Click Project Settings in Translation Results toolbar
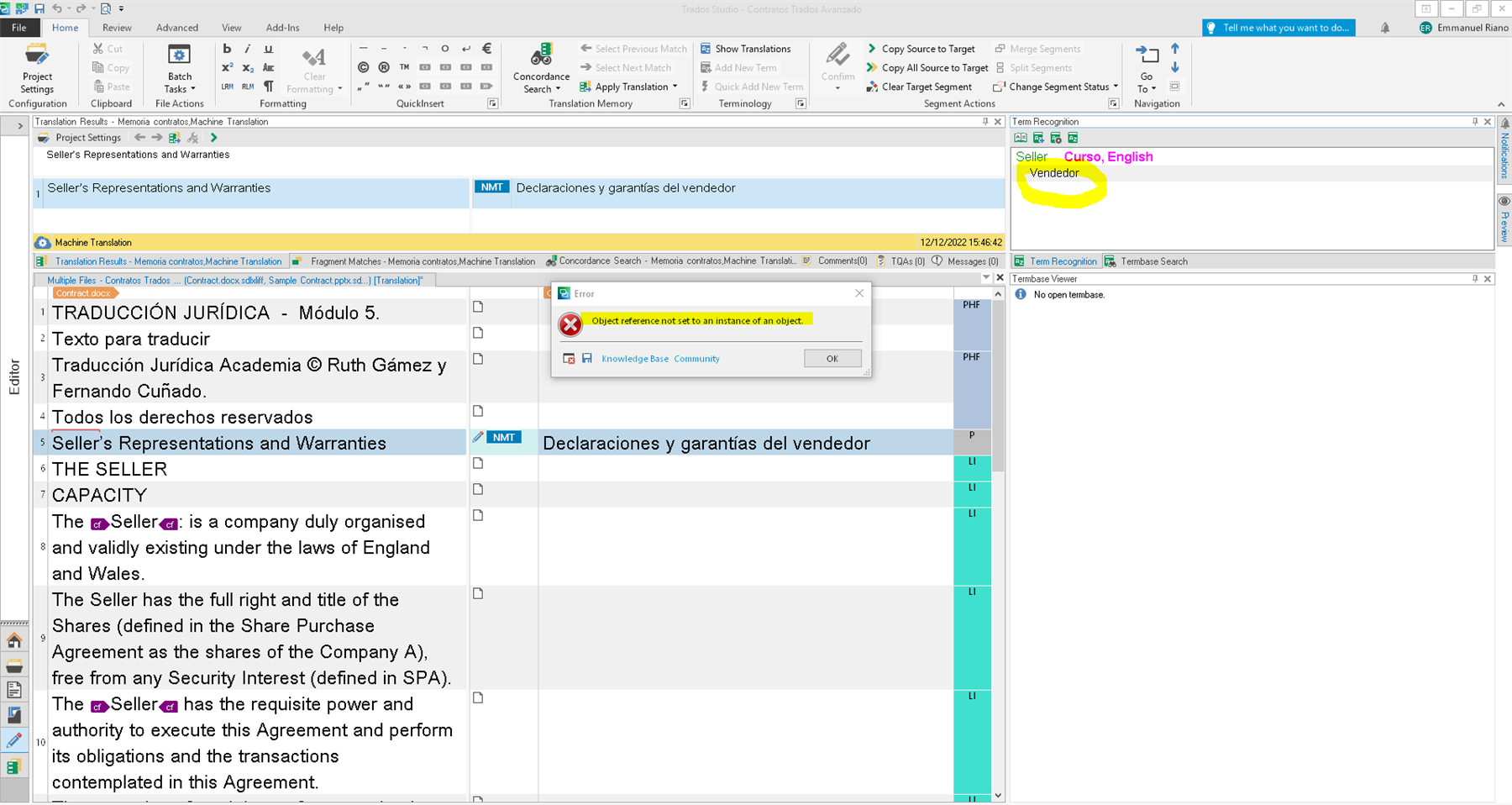This screenshot has height=805, width=1512. coord(80,138)
